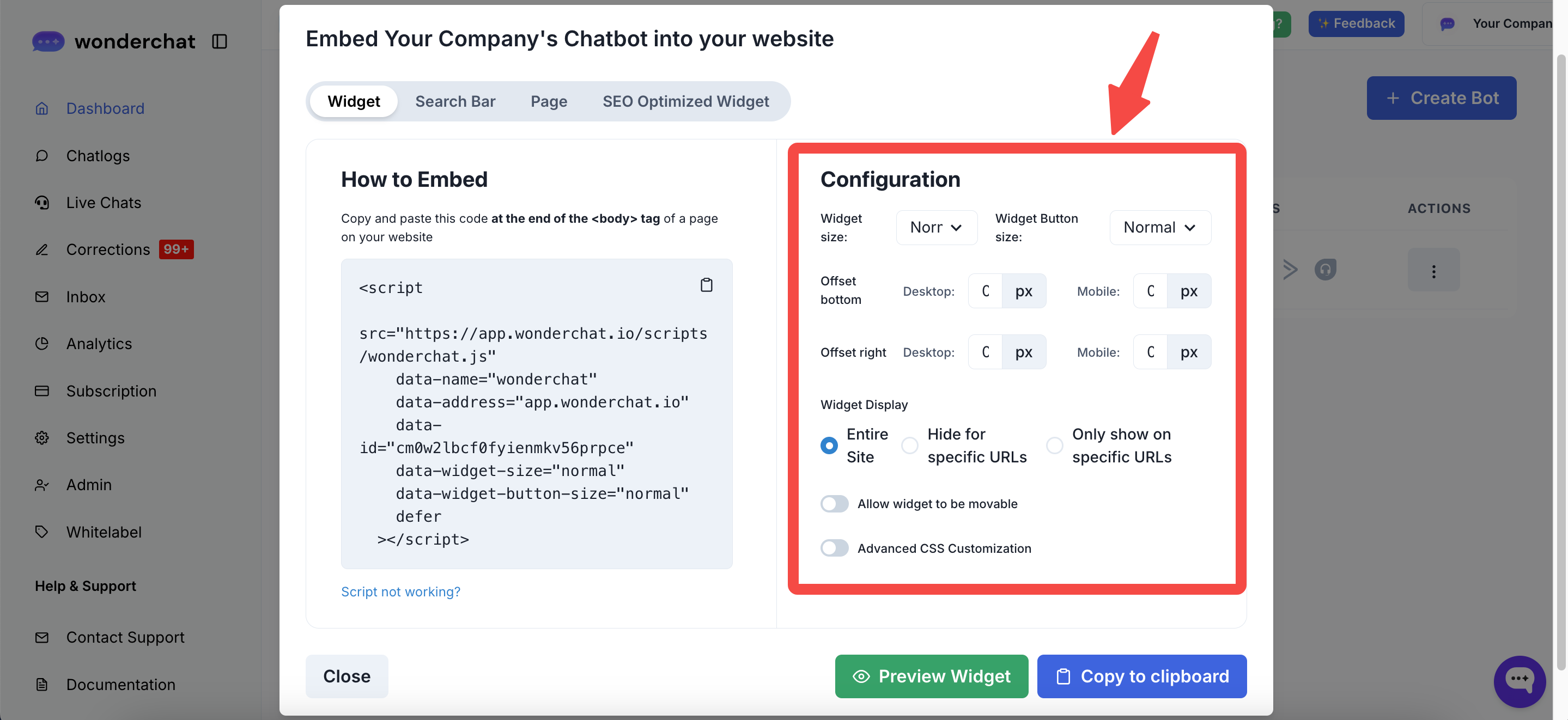
Task: Click the Desktop offset bottom input
Action: [985, 291]
